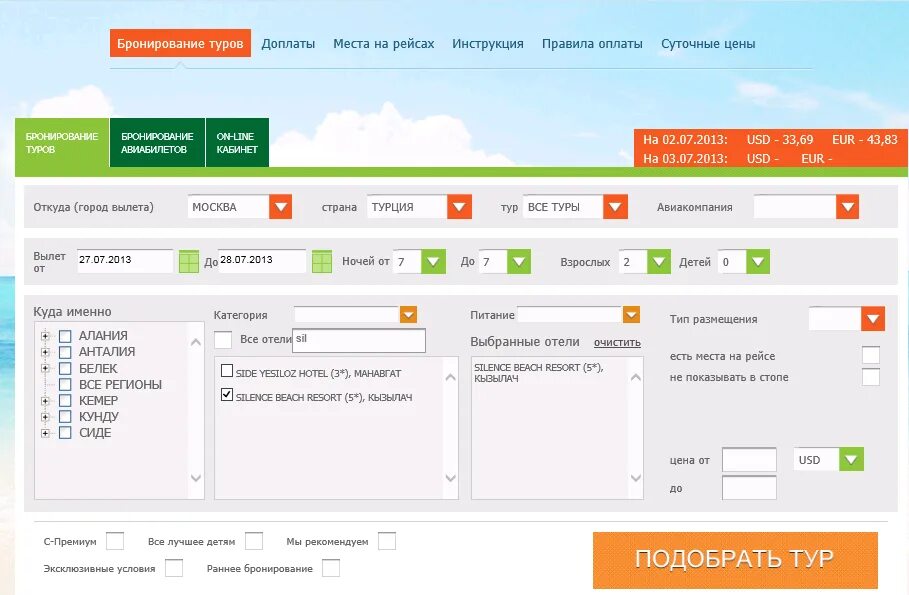Open Суточные цены menu item

coord(708,43)
